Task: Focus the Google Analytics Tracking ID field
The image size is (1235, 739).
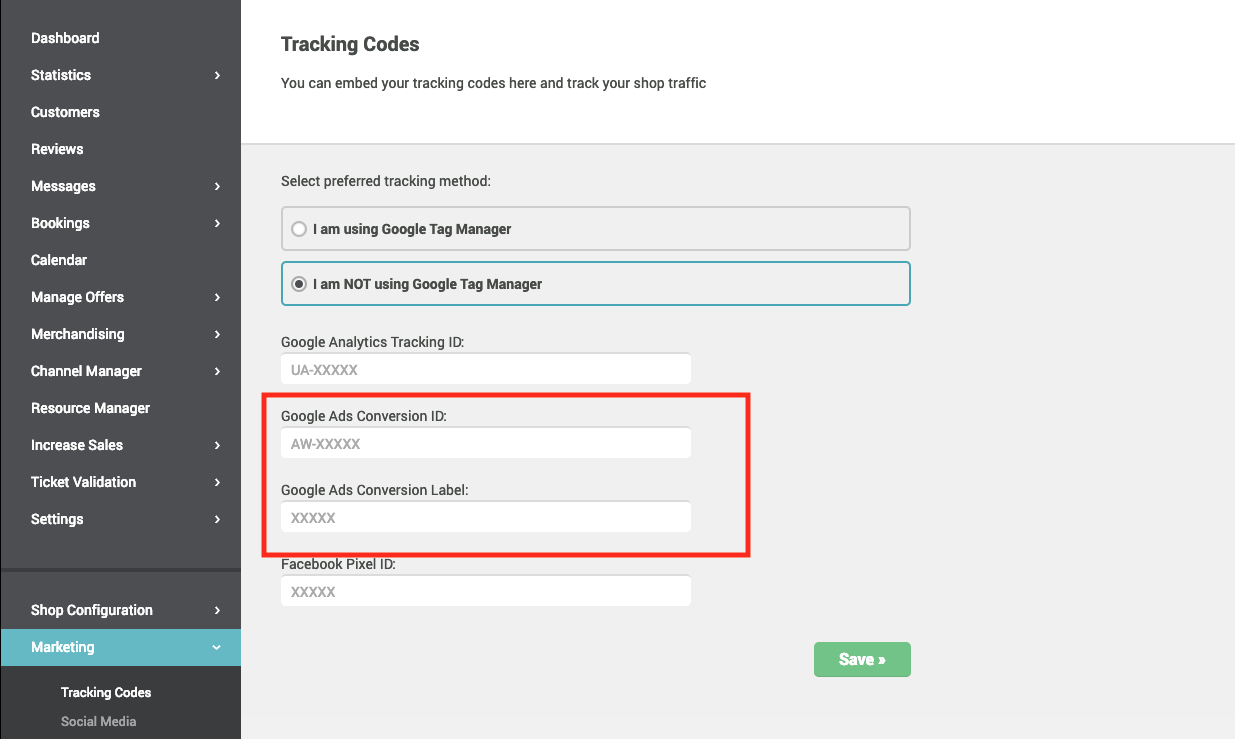Action: [486, 369]
